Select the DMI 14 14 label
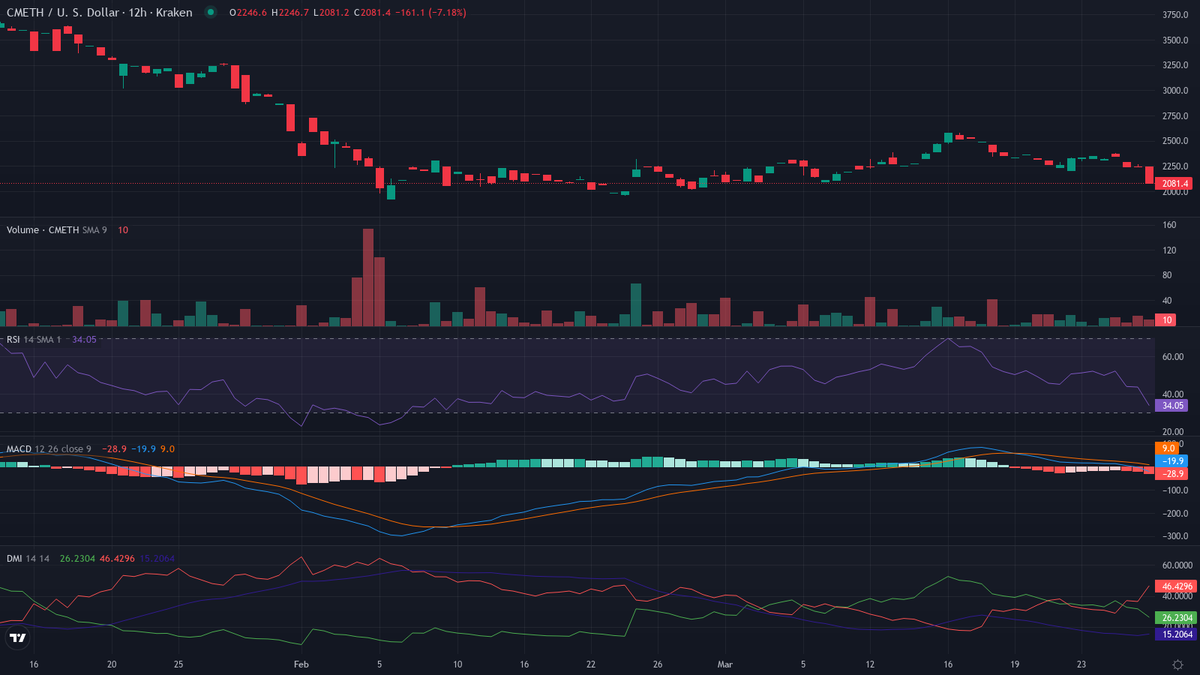 click(x=29, y=558)
